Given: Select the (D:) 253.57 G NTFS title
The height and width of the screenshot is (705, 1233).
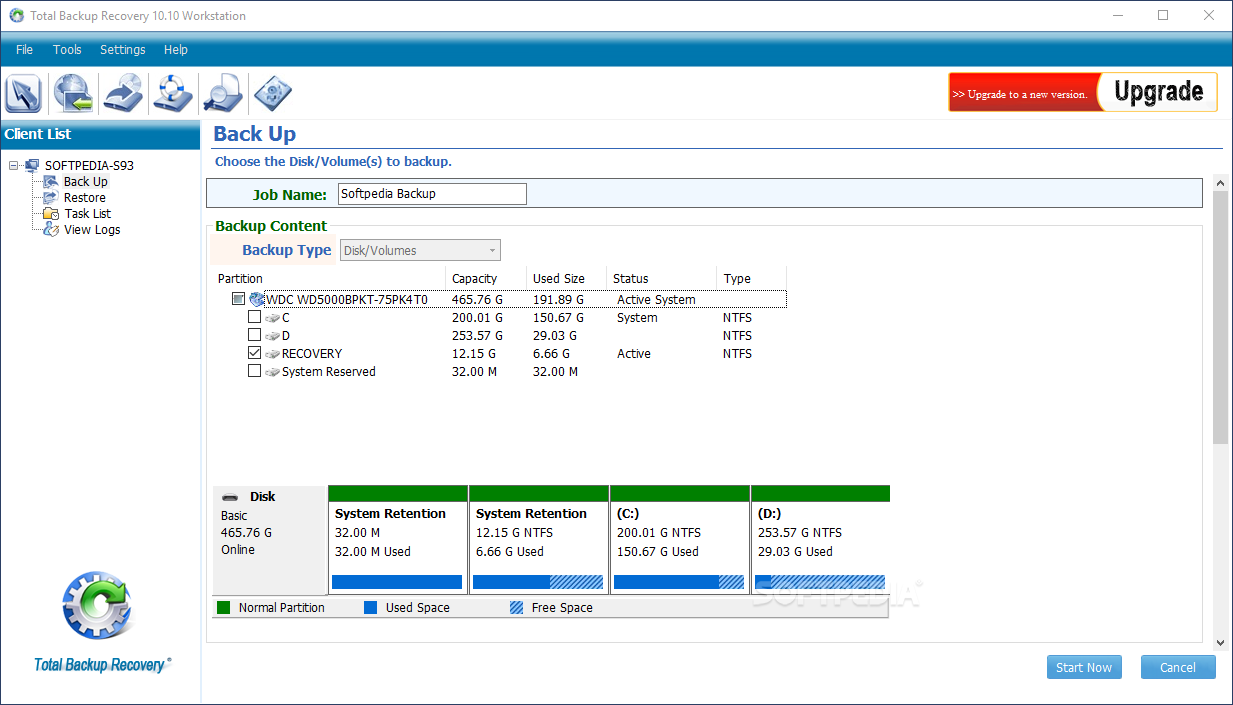Looking at the screenshot, I should coord(771,514).
